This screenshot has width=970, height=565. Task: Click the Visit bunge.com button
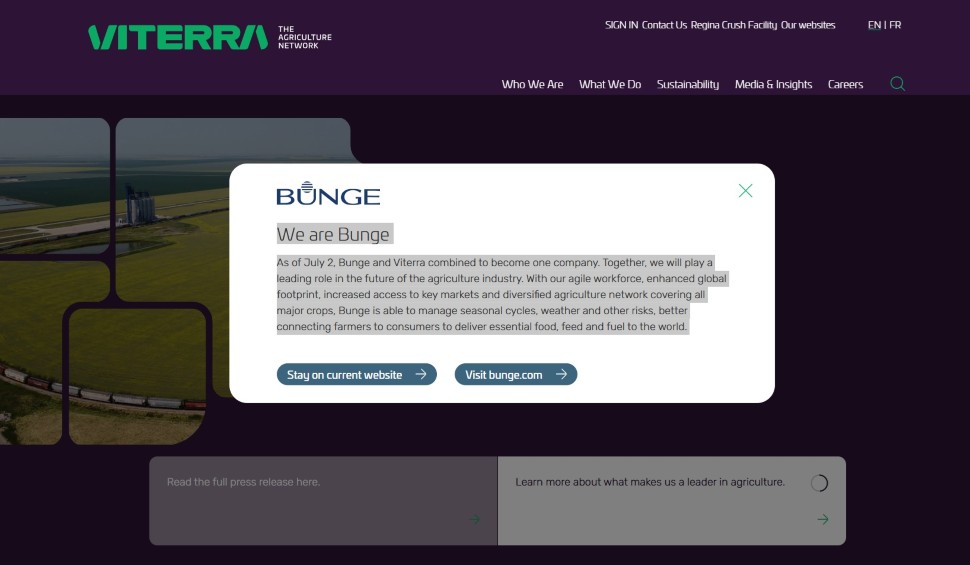[x=516, y=374]
